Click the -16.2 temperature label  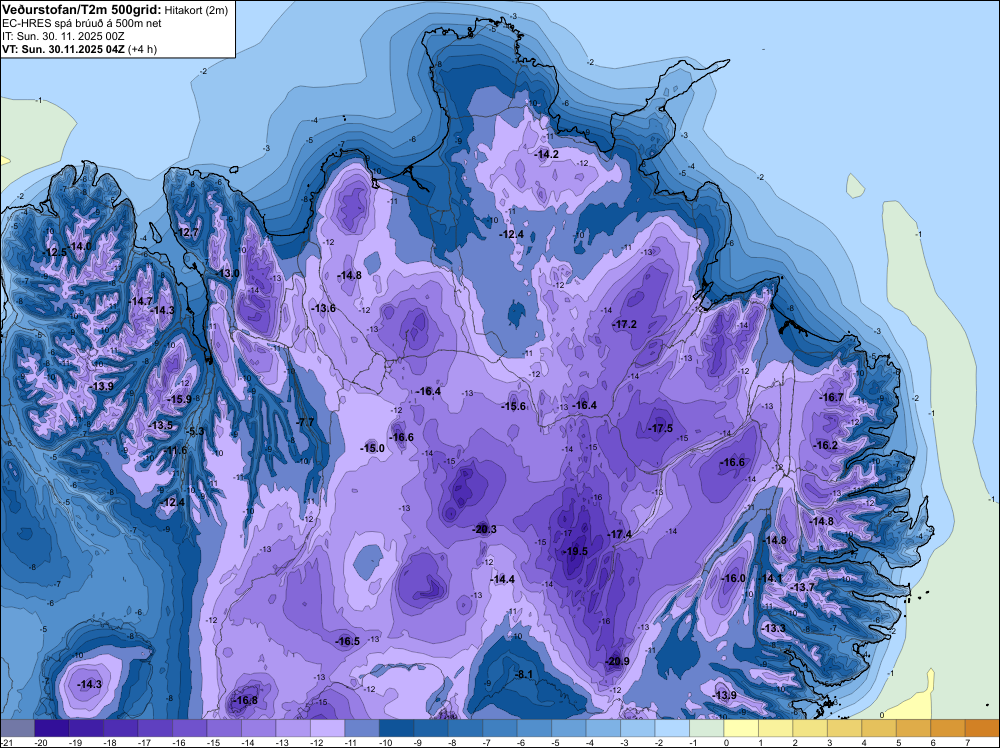click(826, 445)
